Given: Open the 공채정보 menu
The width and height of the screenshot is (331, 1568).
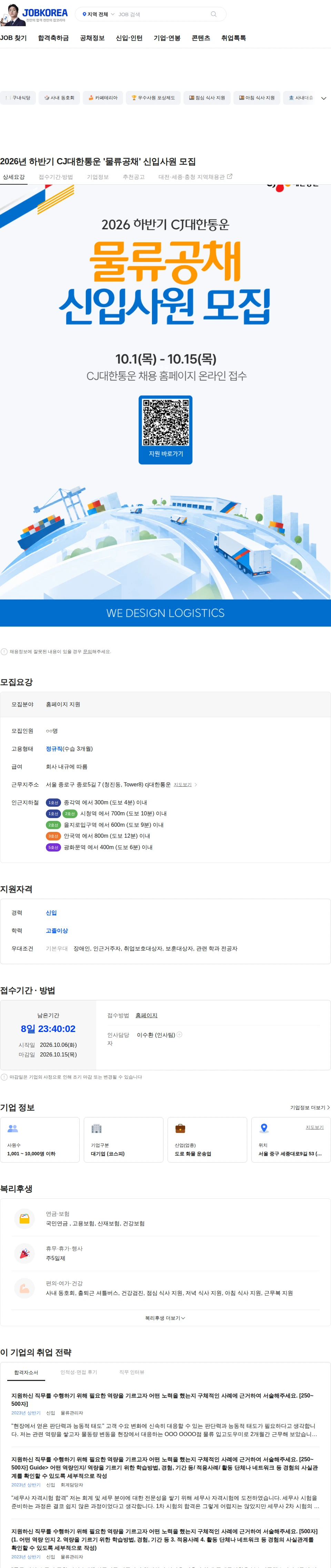Looking at the screenshot, I should point(92,38).
